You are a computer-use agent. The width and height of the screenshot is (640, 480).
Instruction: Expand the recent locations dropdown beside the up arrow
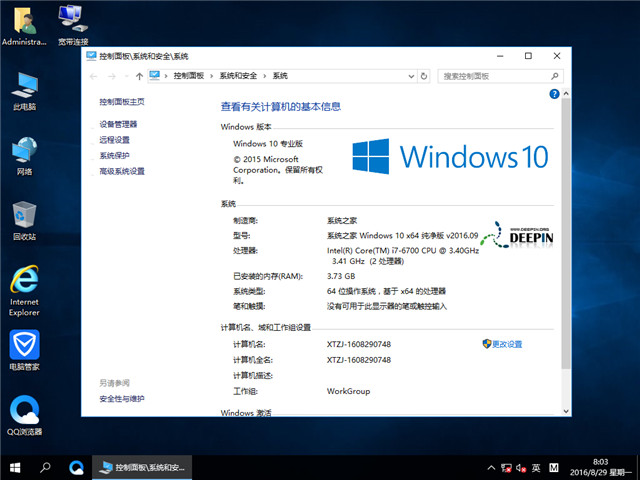pyautogui.click(x=125, y=75)
